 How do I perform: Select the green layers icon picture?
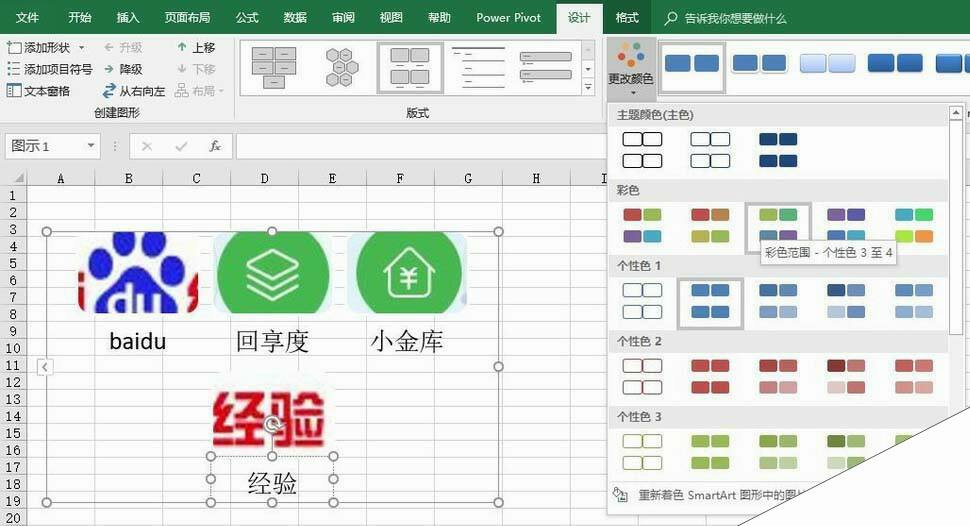click(273, 272)
